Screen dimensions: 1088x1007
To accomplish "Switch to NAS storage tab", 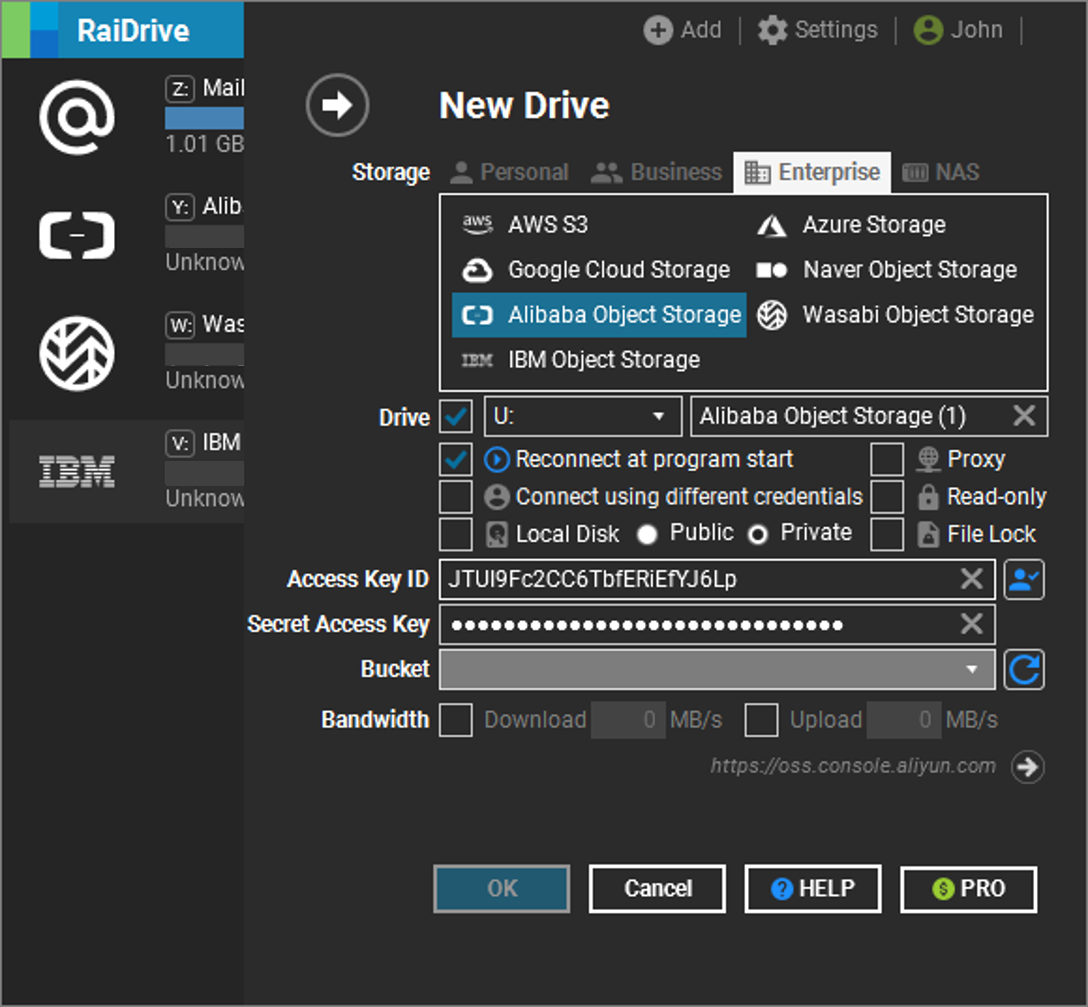I will click(941, 172).
